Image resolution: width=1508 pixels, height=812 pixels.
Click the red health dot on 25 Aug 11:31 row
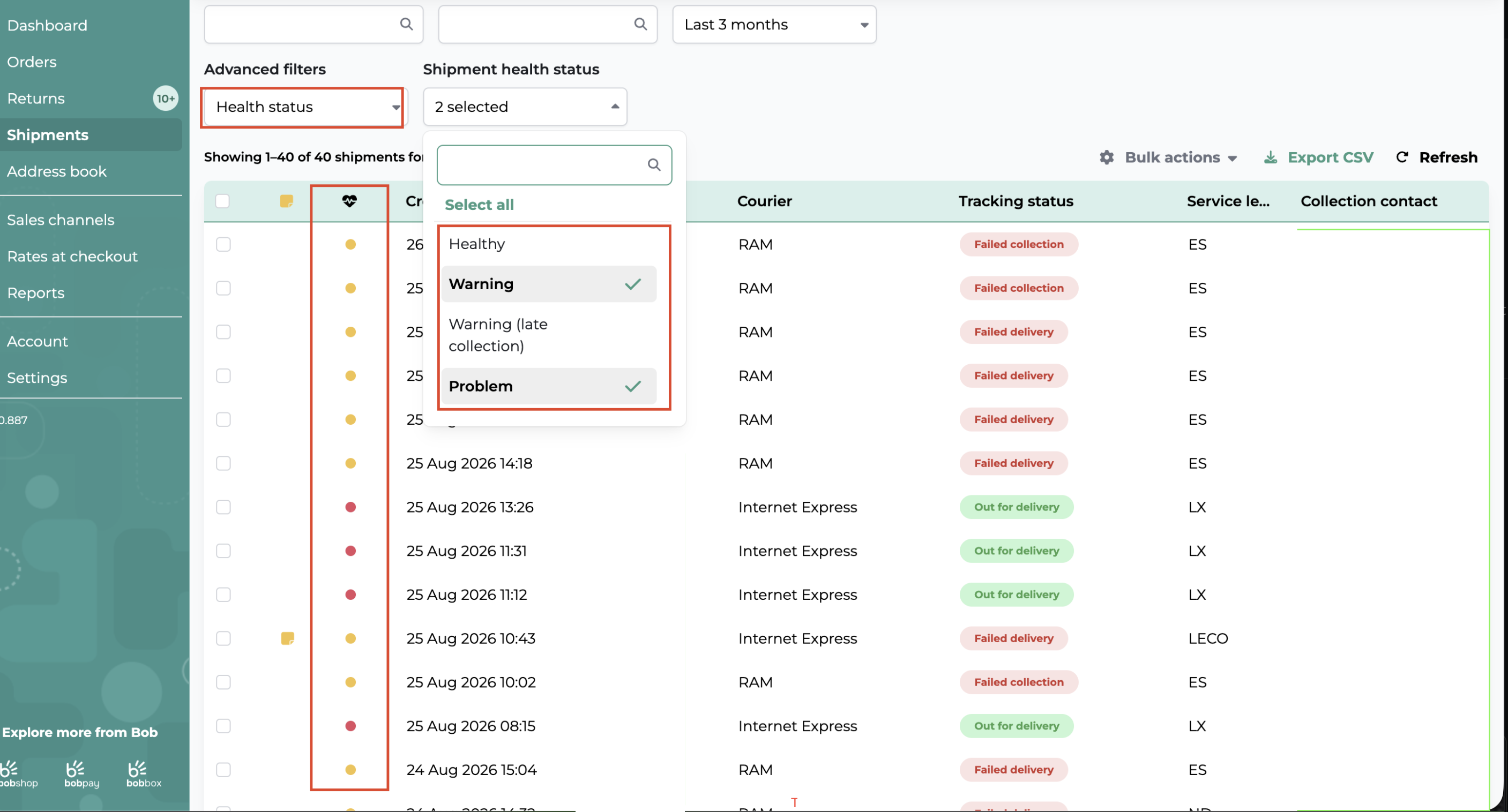(x=350, y=551)
